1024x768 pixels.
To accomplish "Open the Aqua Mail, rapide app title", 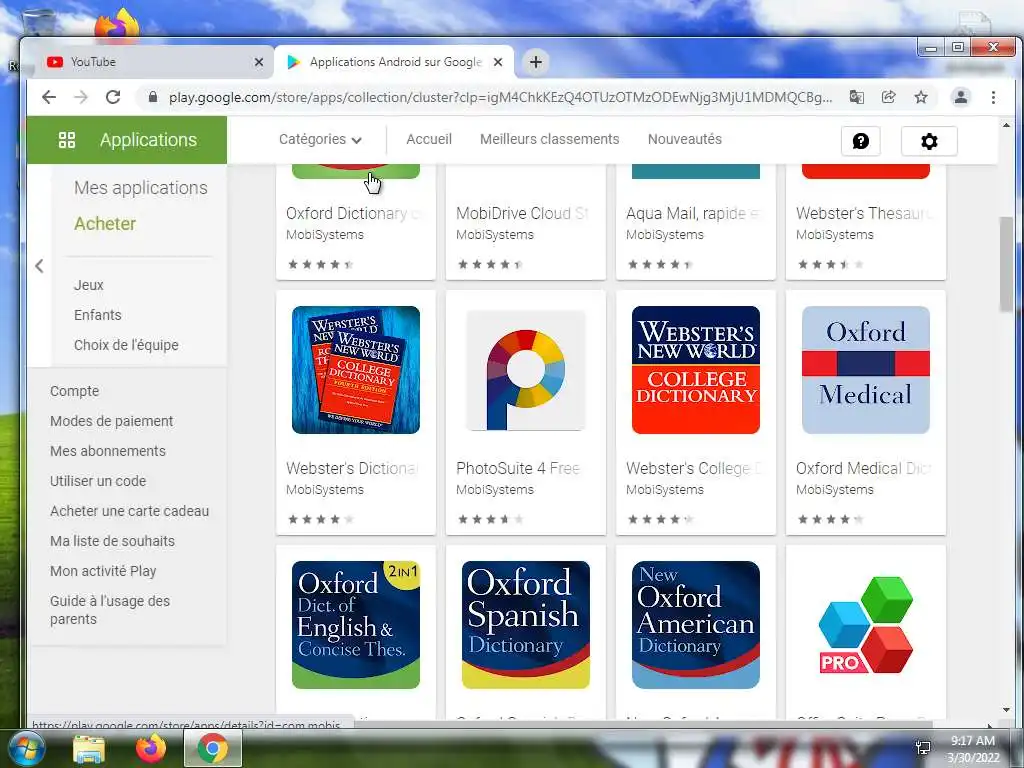I will [694, 214].
